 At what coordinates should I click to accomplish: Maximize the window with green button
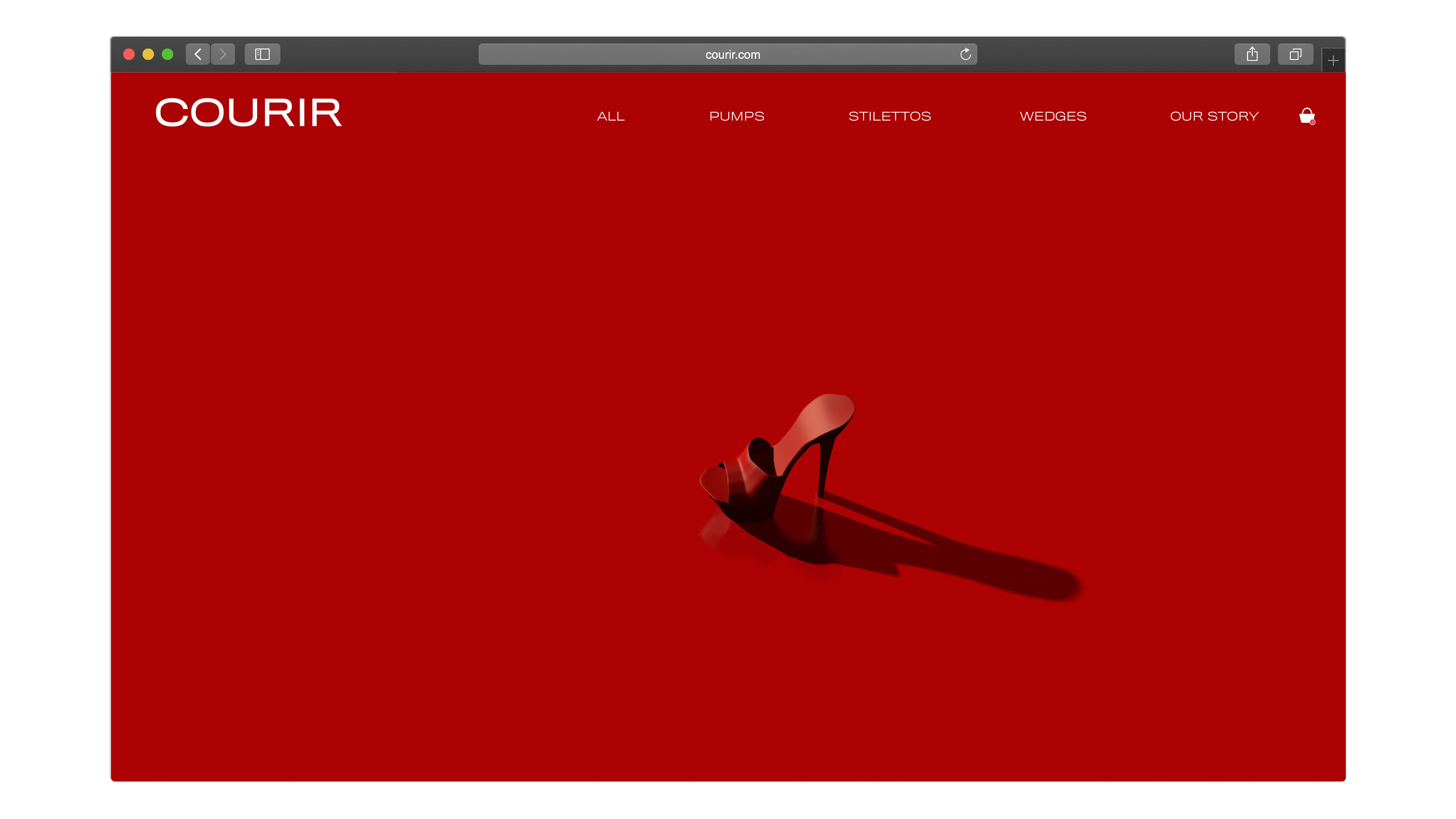tap(167, 54)
